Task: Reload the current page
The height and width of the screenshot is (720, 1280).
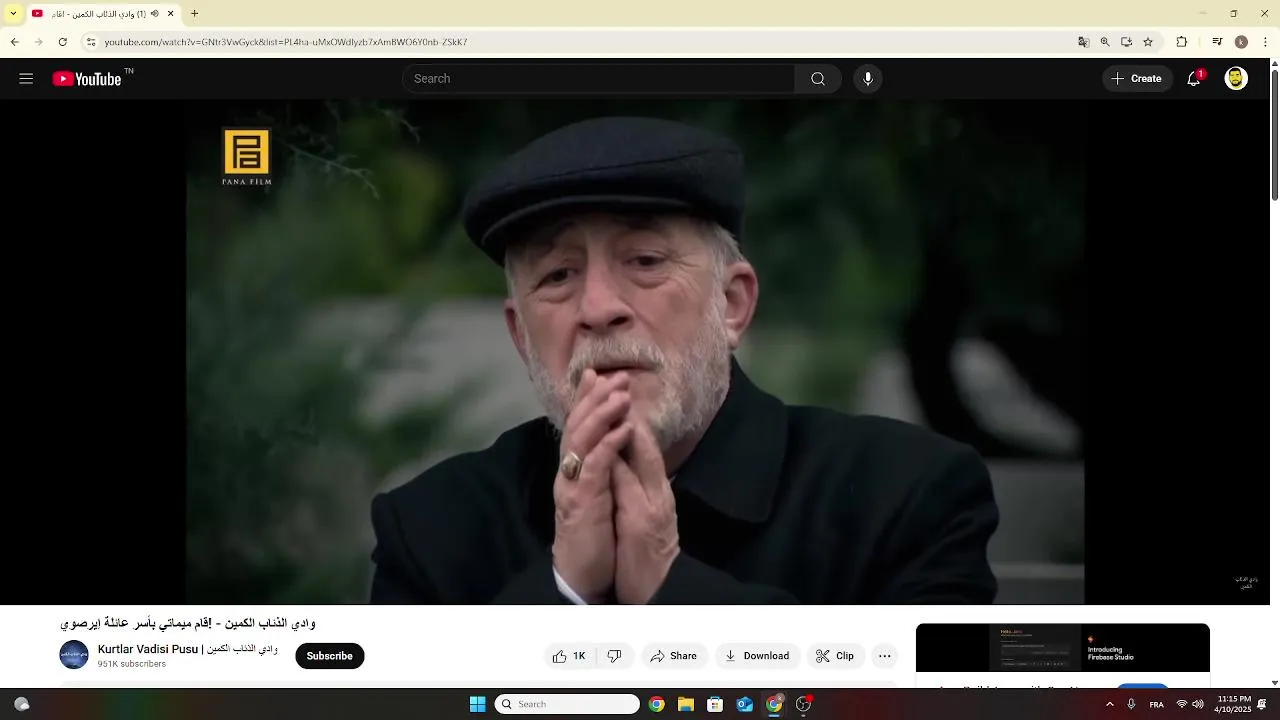Action: 62,42
